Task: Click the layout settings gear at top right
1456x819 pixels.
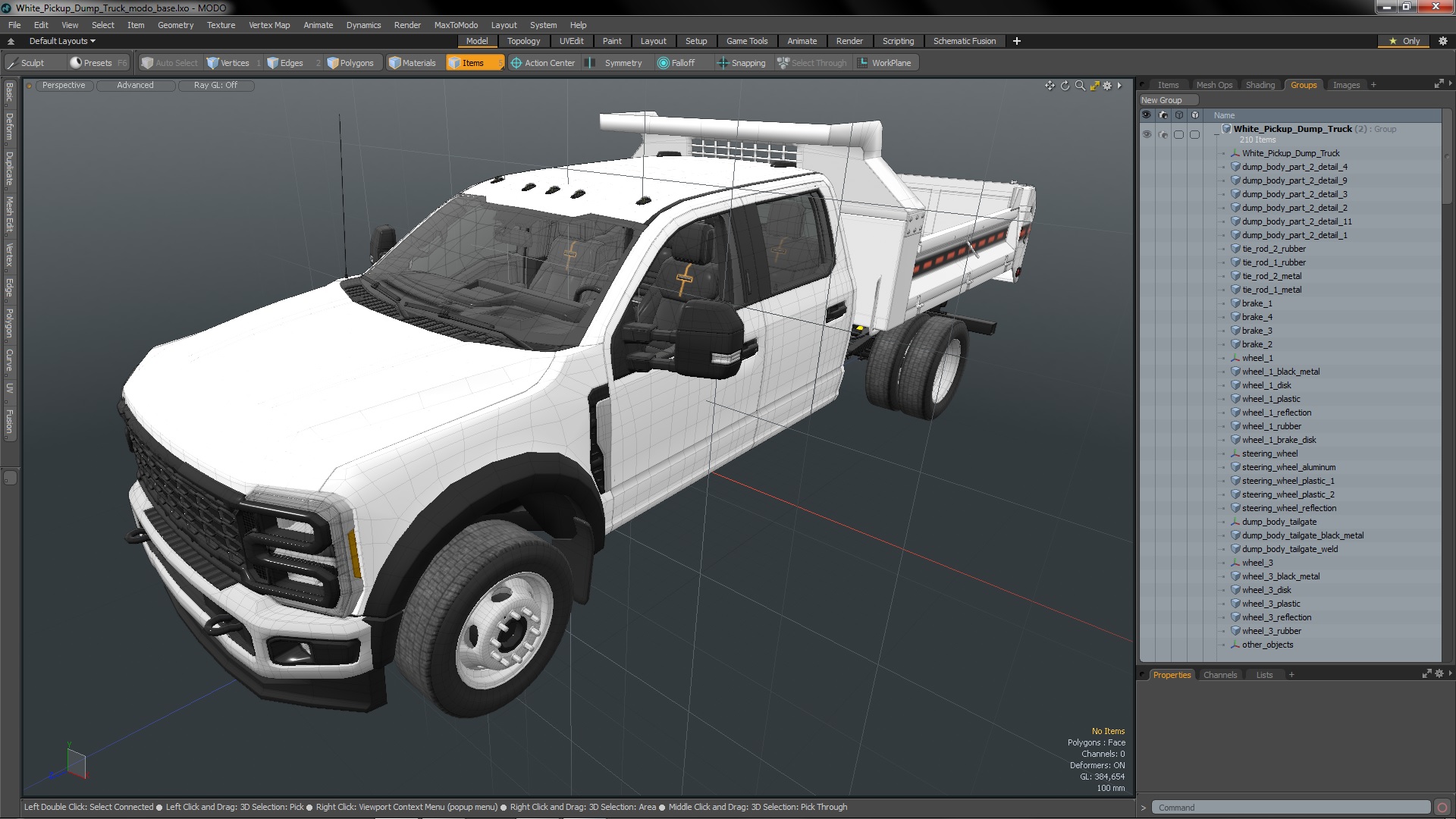Action: (x=1442, y=41)
